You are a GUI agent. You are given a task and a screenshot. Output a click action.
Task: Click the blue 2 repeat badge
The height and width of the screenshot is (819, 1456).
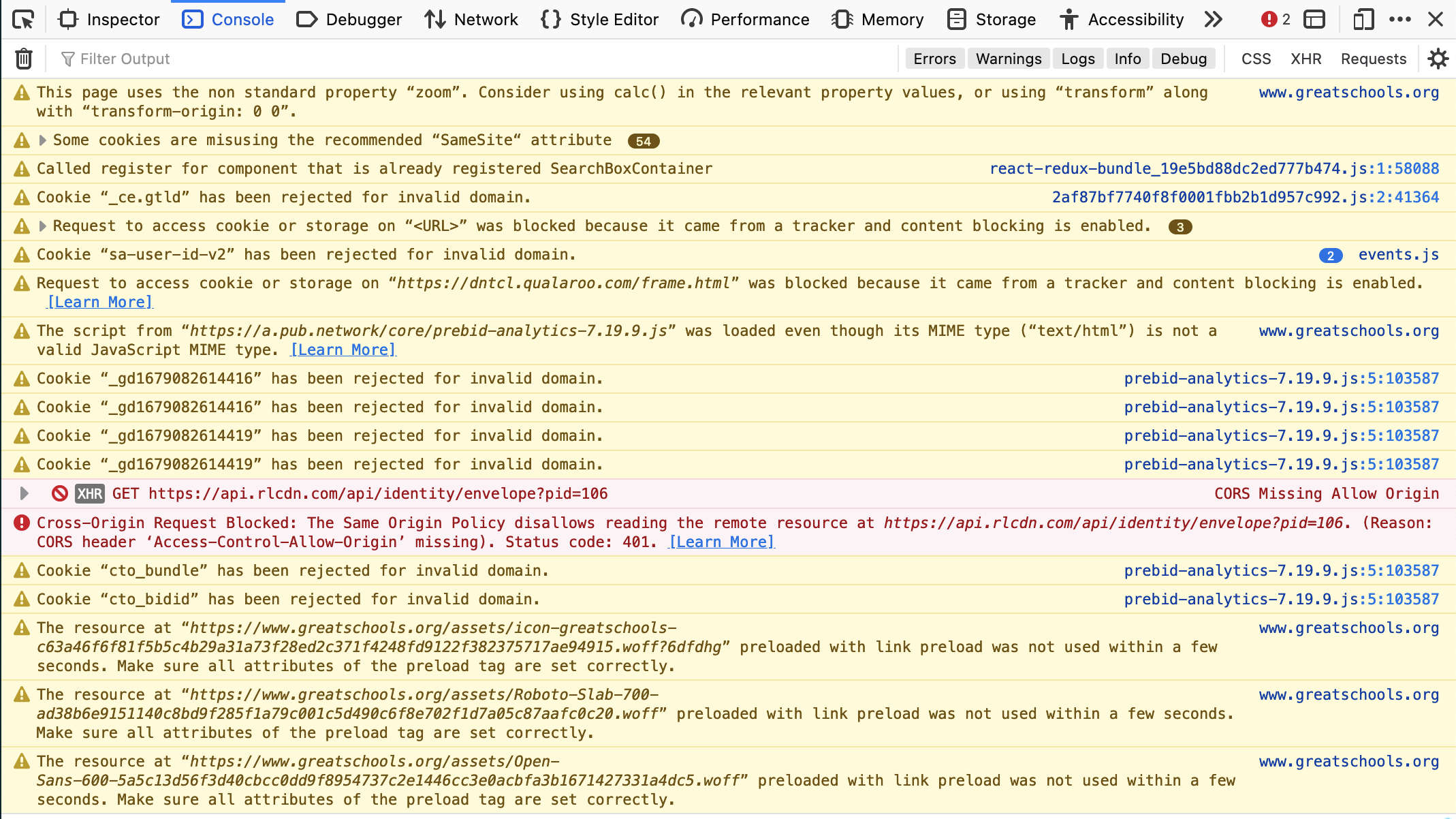click(x=1331, y=256)
